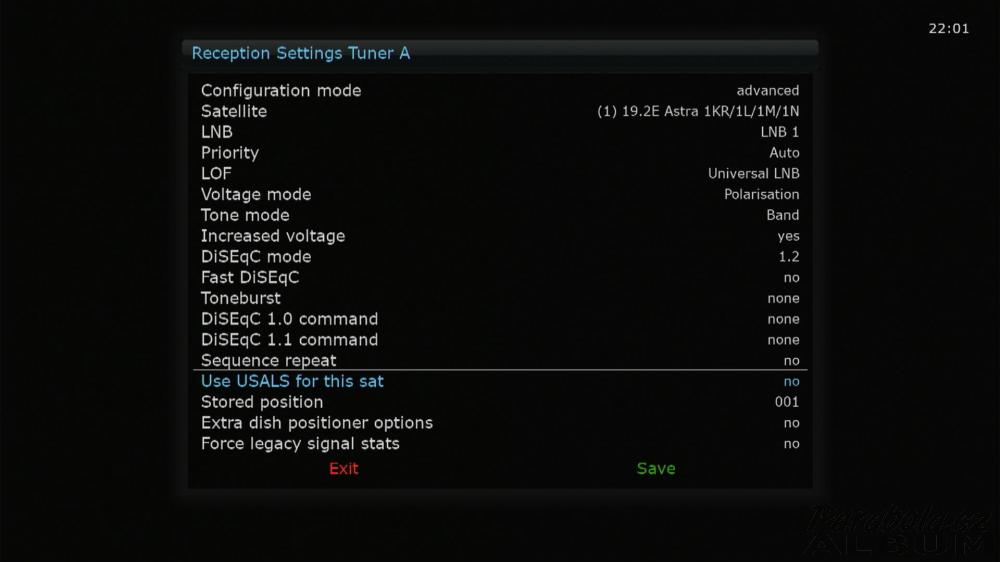Open the Satellite 19.2E Astra selection
This screenshot has width=1000, height=562.
(500, 111)
